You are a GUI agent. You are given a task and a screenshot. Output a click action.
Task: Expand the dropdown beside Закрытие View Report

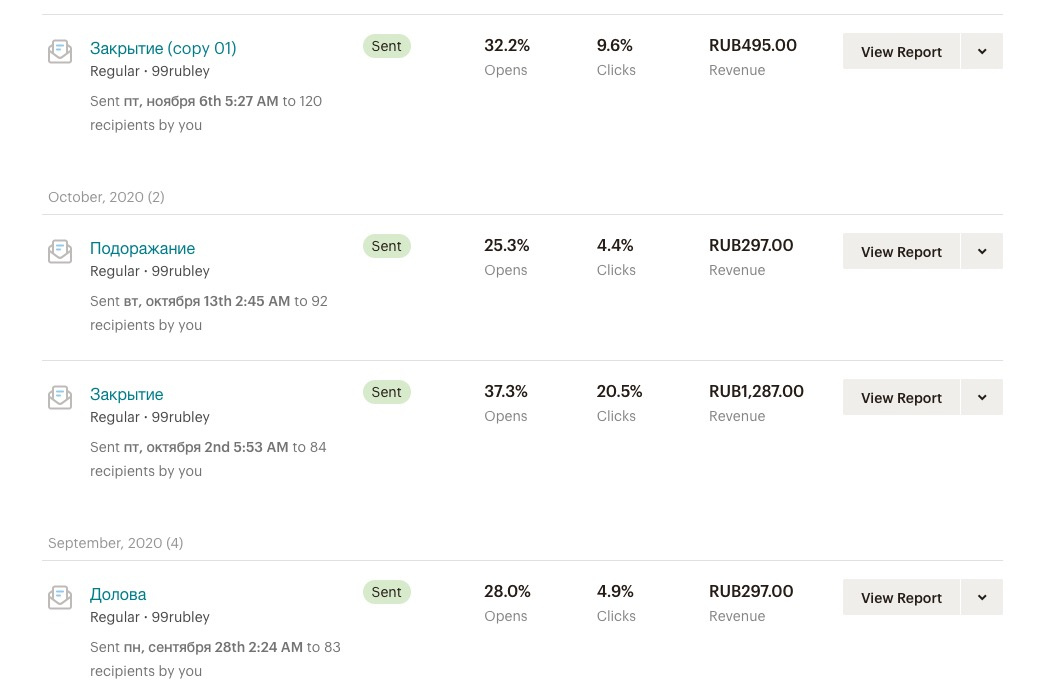982,398
